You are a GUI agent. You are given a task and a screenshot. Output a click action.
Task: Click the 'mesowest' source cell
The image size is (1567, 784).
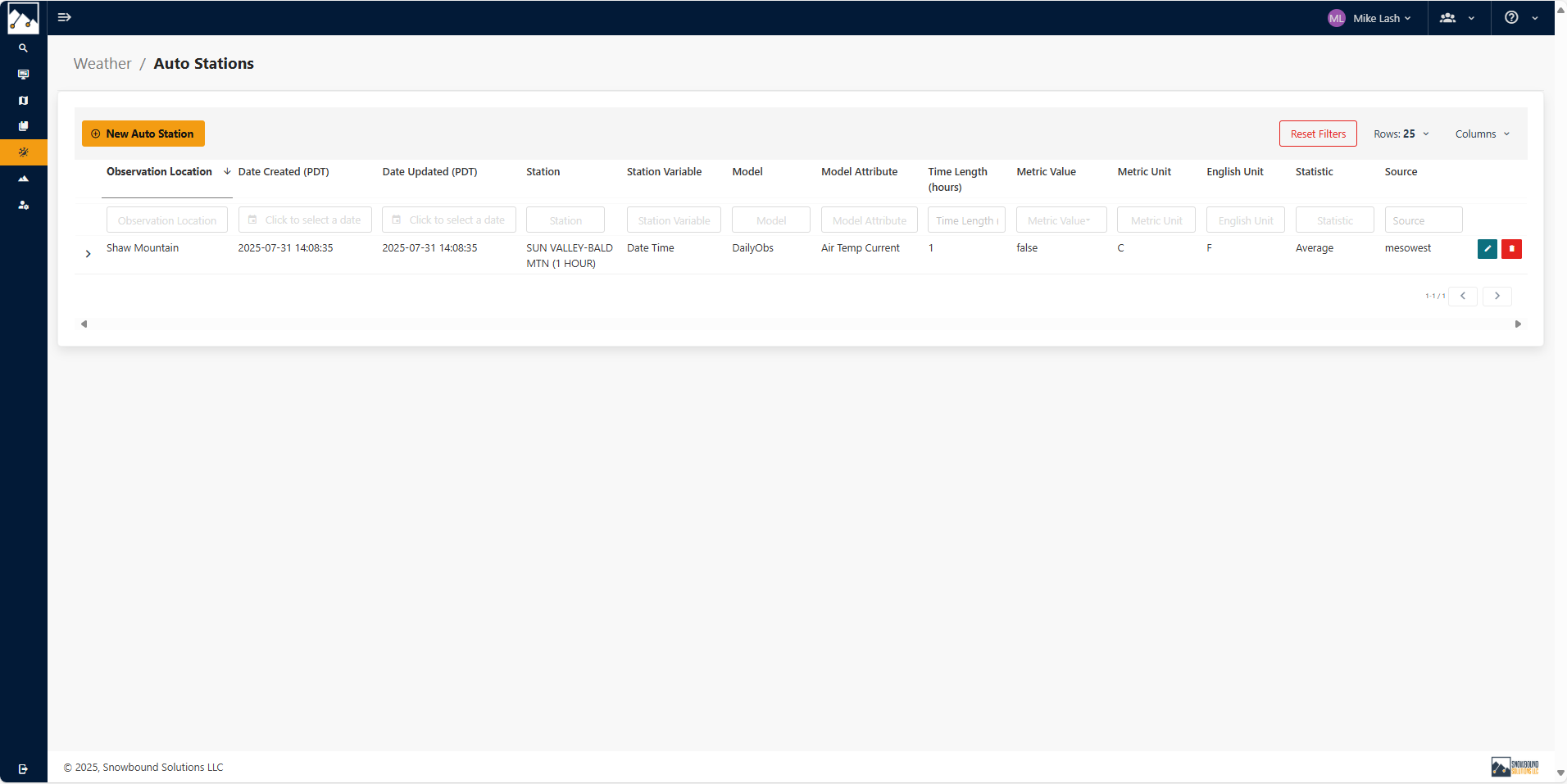pyautogui.click(x=1408, y=248)
